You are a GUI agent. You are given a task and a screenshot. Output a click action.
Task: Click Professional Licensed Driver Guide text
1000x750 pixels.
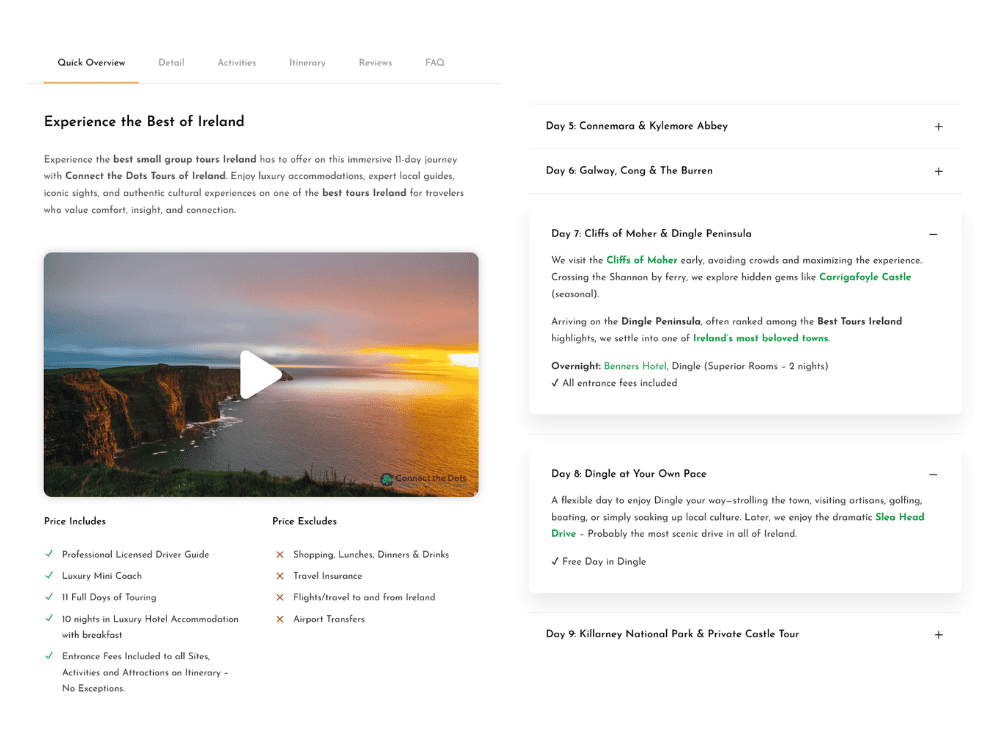click(x=135, y=555)
